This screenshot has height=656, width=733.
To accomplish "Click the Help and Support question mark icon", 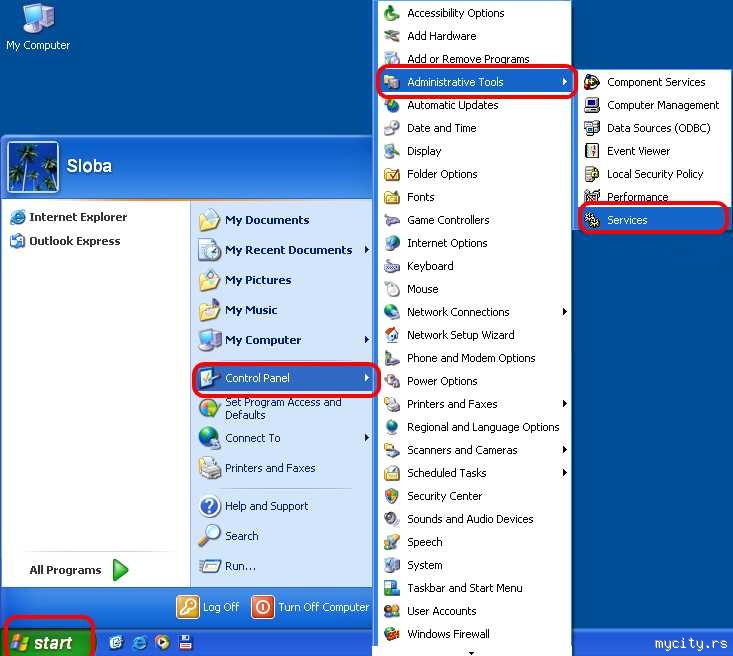I will pos(209,506).
